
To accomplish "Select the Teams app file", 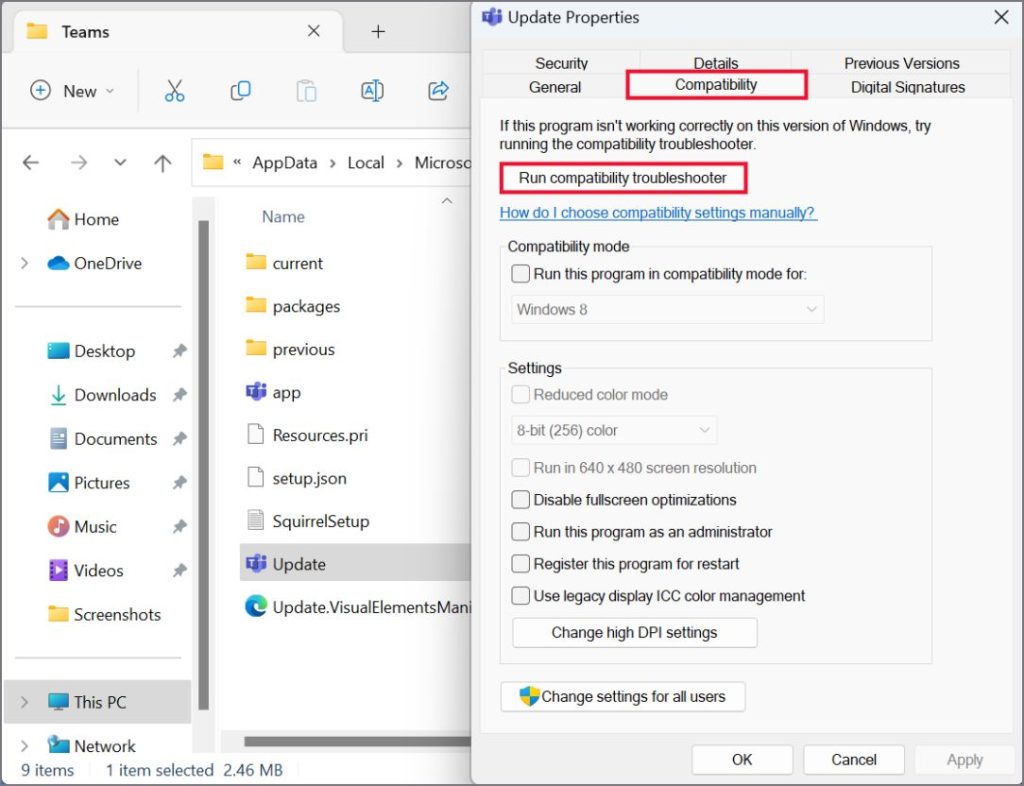I will tap(273, 392).
